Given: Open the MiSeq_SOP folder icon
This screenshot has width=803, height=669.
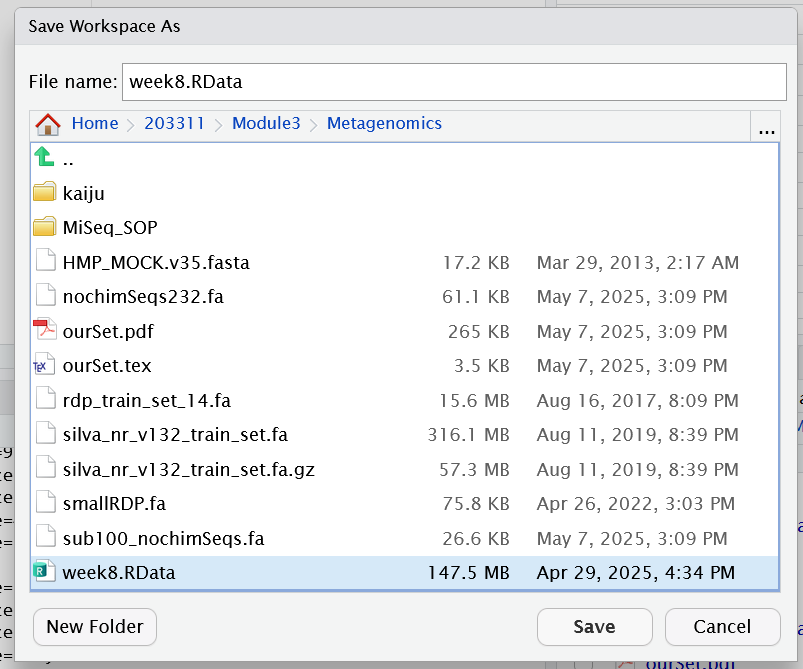Looking at the screenshot, I should (x=45, y=226).
